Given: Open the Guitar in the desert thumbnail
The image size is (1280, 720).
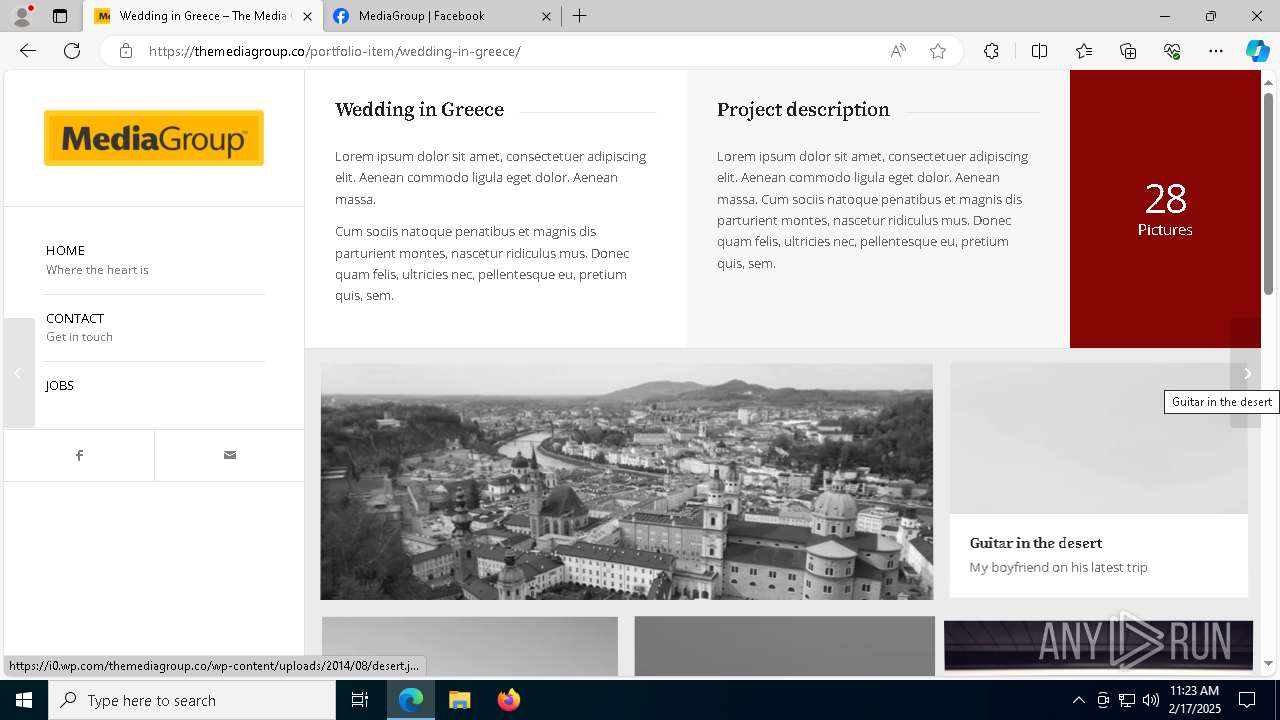Looking at the screenshot, I should tap(1099, 438).
